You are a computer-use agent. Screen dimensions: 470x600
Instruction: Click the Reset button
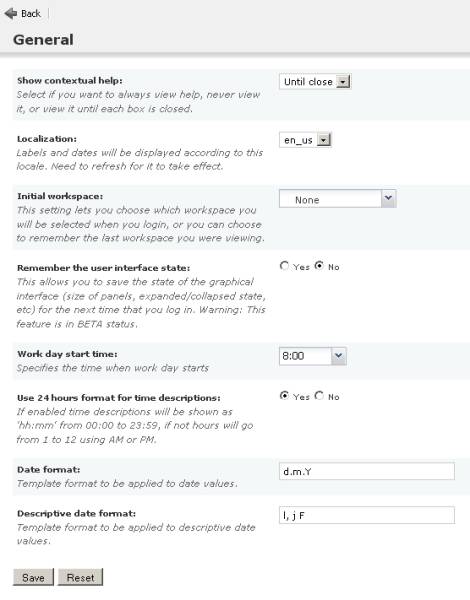click(80, 577)
